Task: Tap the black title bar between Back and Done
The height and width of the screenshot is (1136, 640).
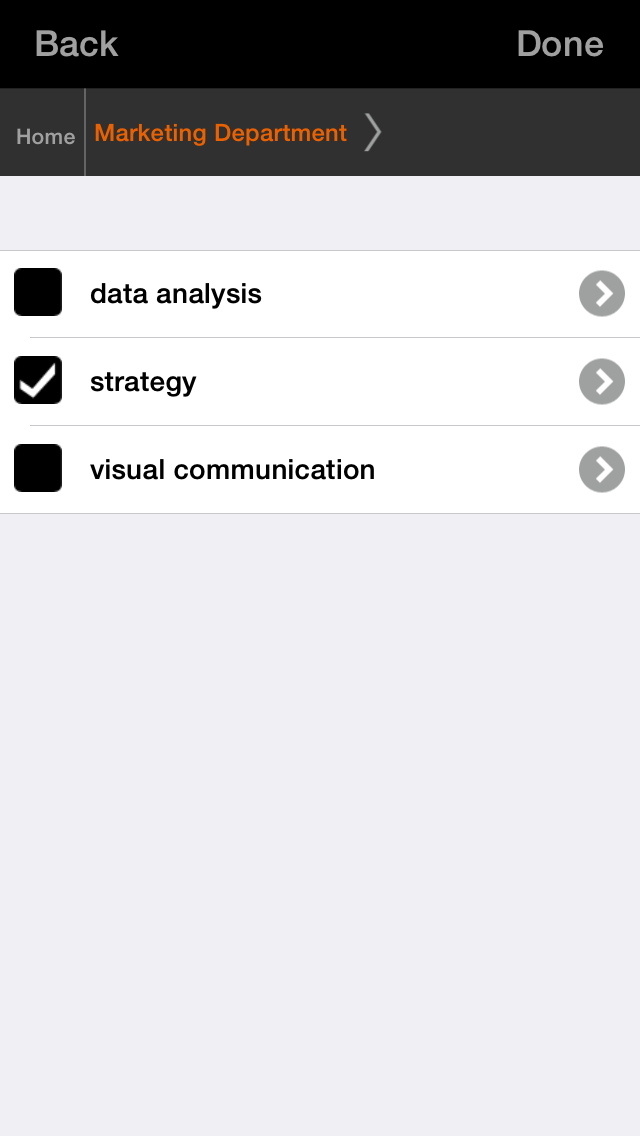Action: [x=320, y=44]
